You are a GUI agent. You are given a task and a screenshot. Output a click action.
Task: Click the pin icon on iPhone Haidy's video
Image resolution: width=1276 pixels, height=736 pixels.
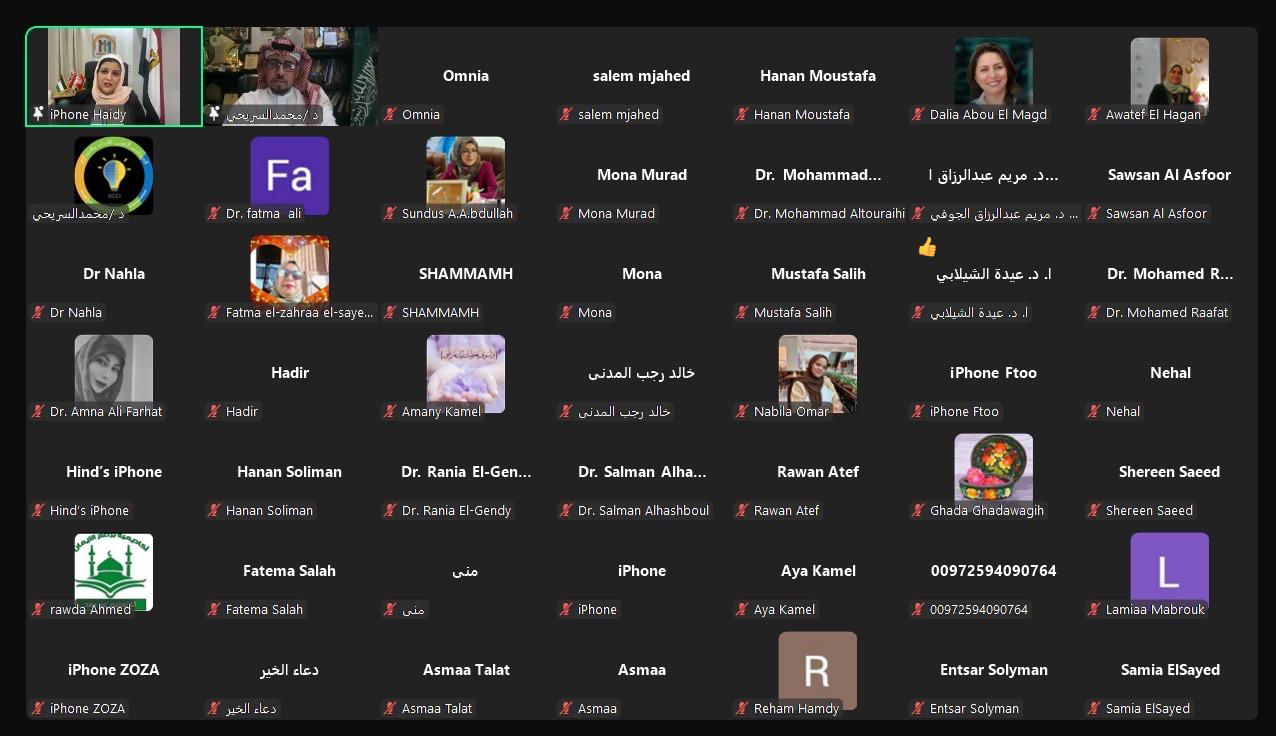tap(38, 114)
